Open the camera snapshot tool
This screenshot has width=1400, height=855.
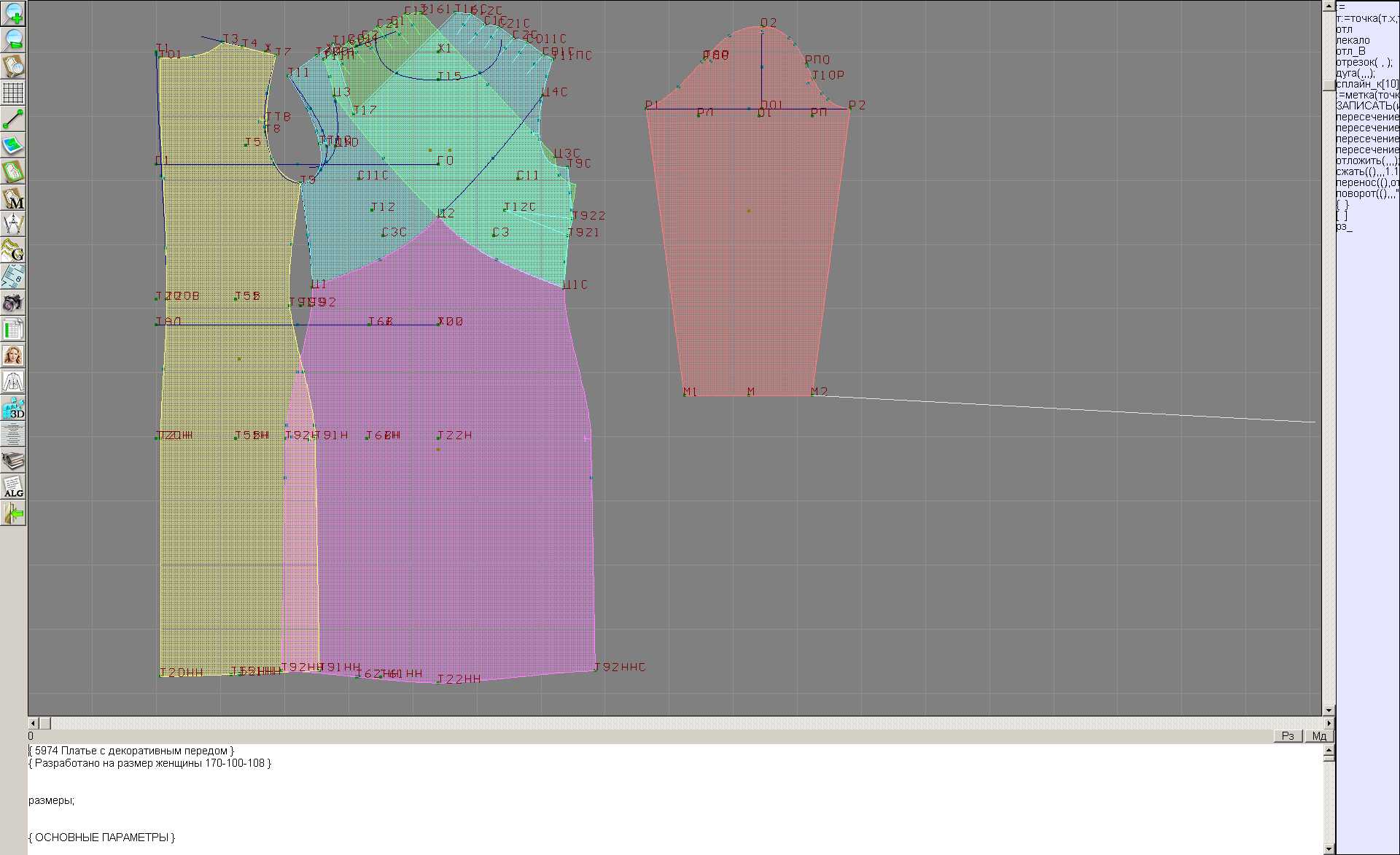13,303
